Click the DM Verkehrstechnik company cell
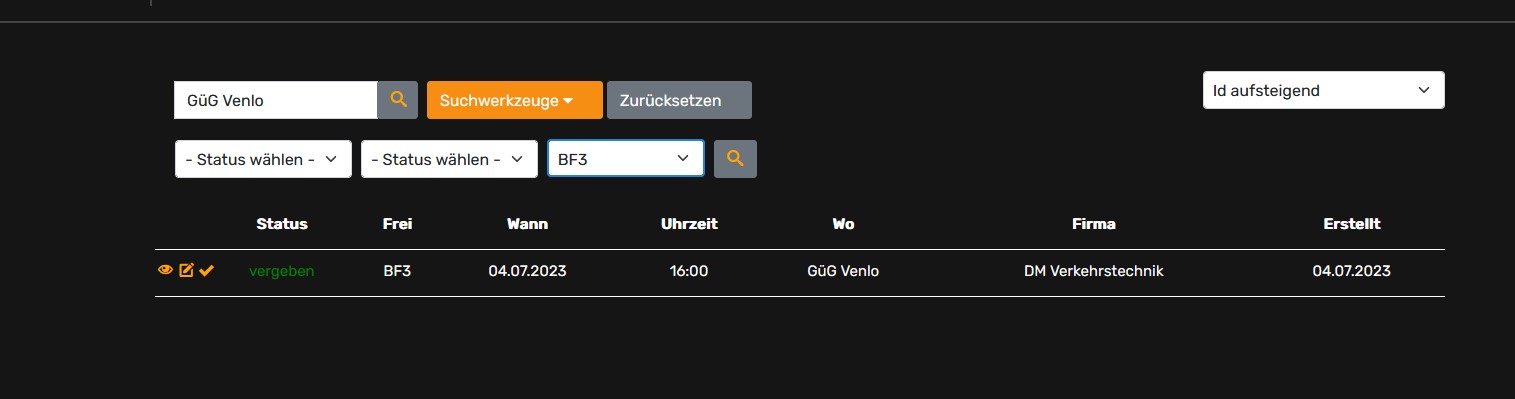Viewport: 1515px width, 399px height. [1094, 271]
